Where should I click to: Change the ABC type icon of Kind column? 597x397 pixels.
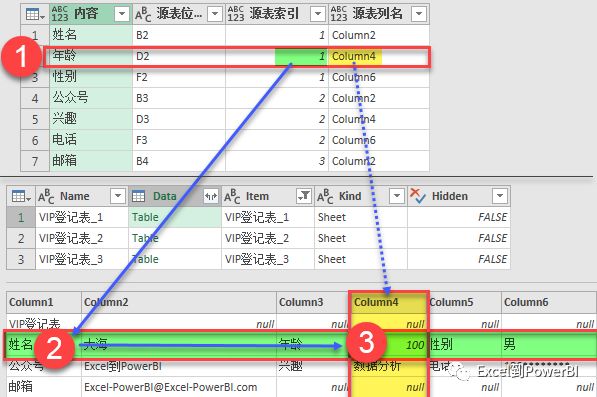(x=325, y=196)
